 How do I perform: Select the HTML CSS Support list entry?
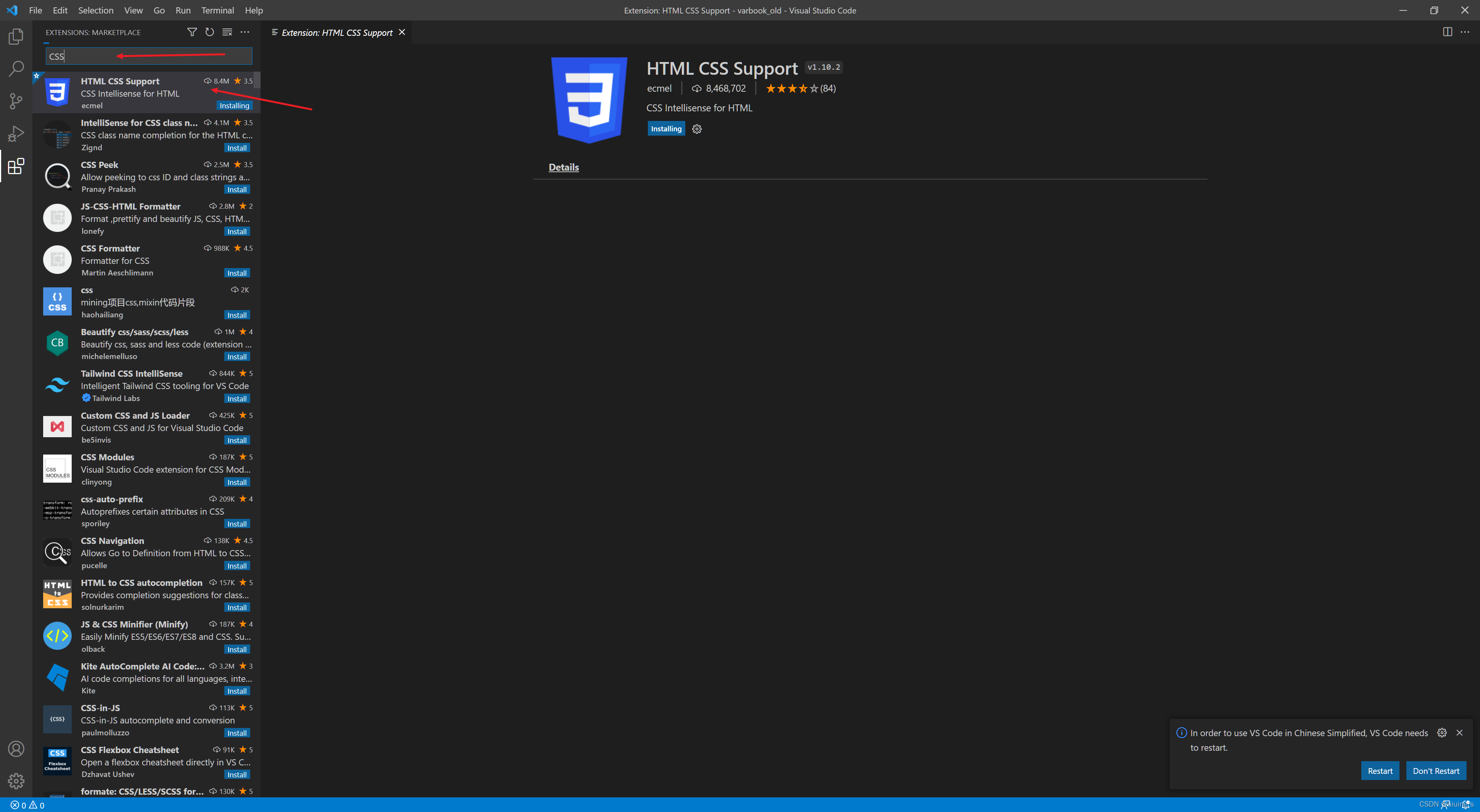(x=146, y=92)
